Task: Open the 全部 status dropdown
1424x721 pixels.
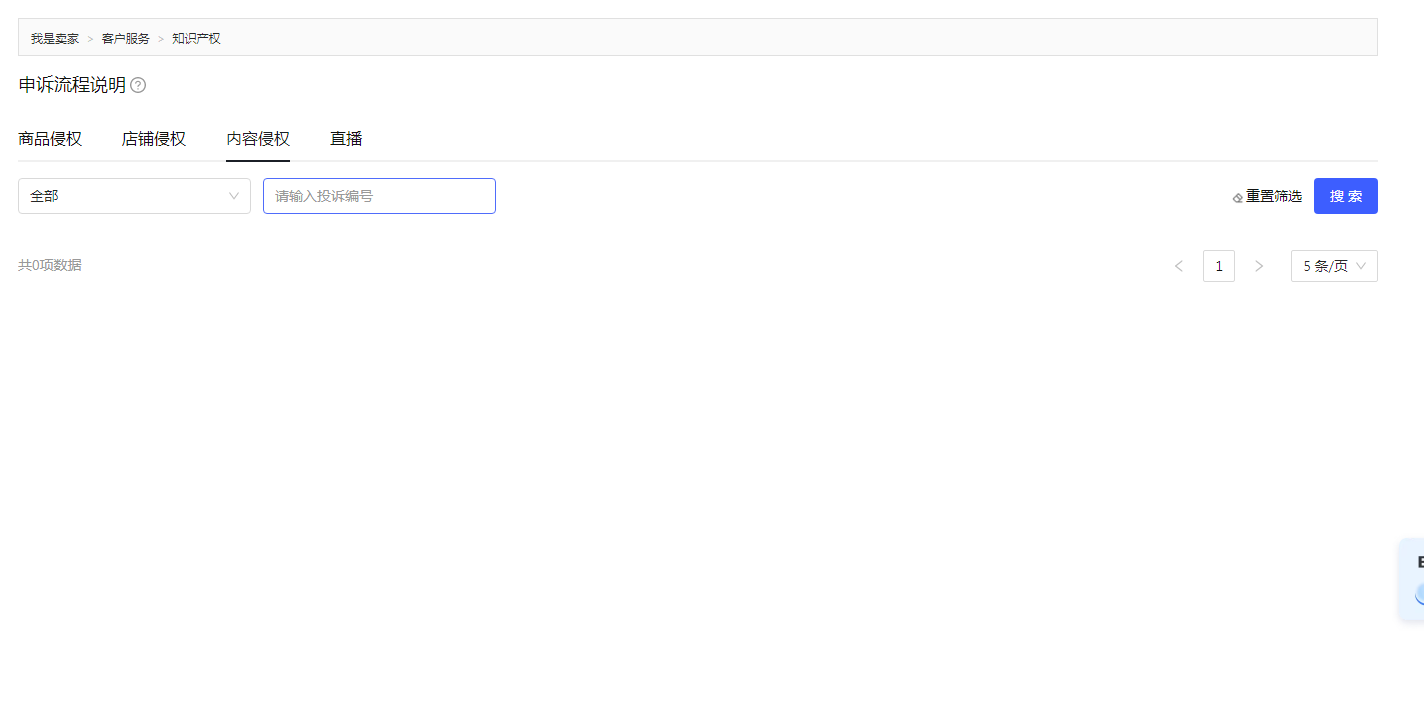Action: click(x=134, y=196)
